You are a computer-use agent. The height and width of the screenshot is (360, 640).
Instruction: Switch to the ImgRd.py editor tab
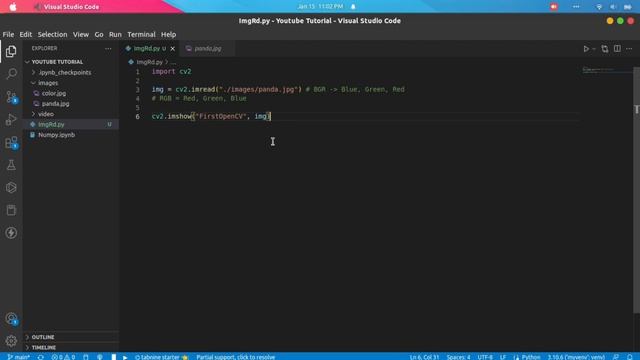[147, 49]
